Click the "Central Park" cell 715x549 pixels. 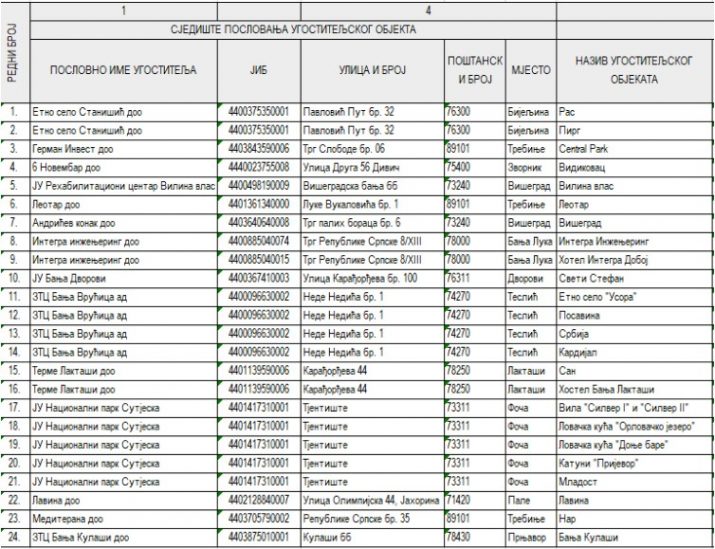point(585,147)
